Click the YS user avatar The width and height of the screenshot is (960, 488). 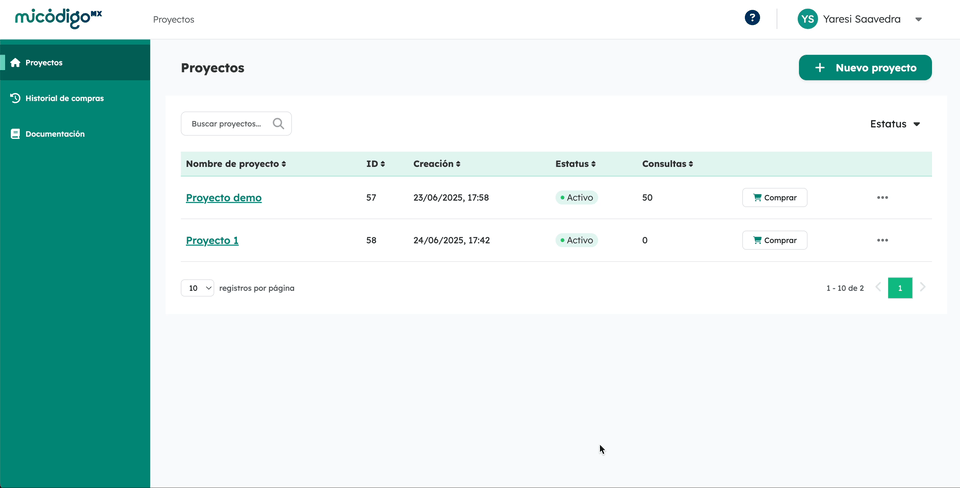(808, 19)
